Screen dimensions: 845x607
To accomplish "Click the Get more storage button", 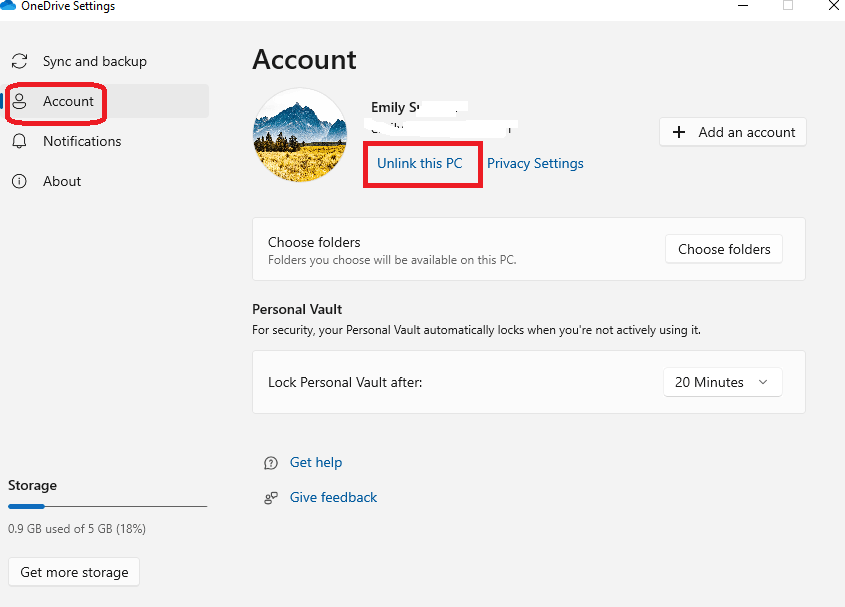I will tap(74, 572).
